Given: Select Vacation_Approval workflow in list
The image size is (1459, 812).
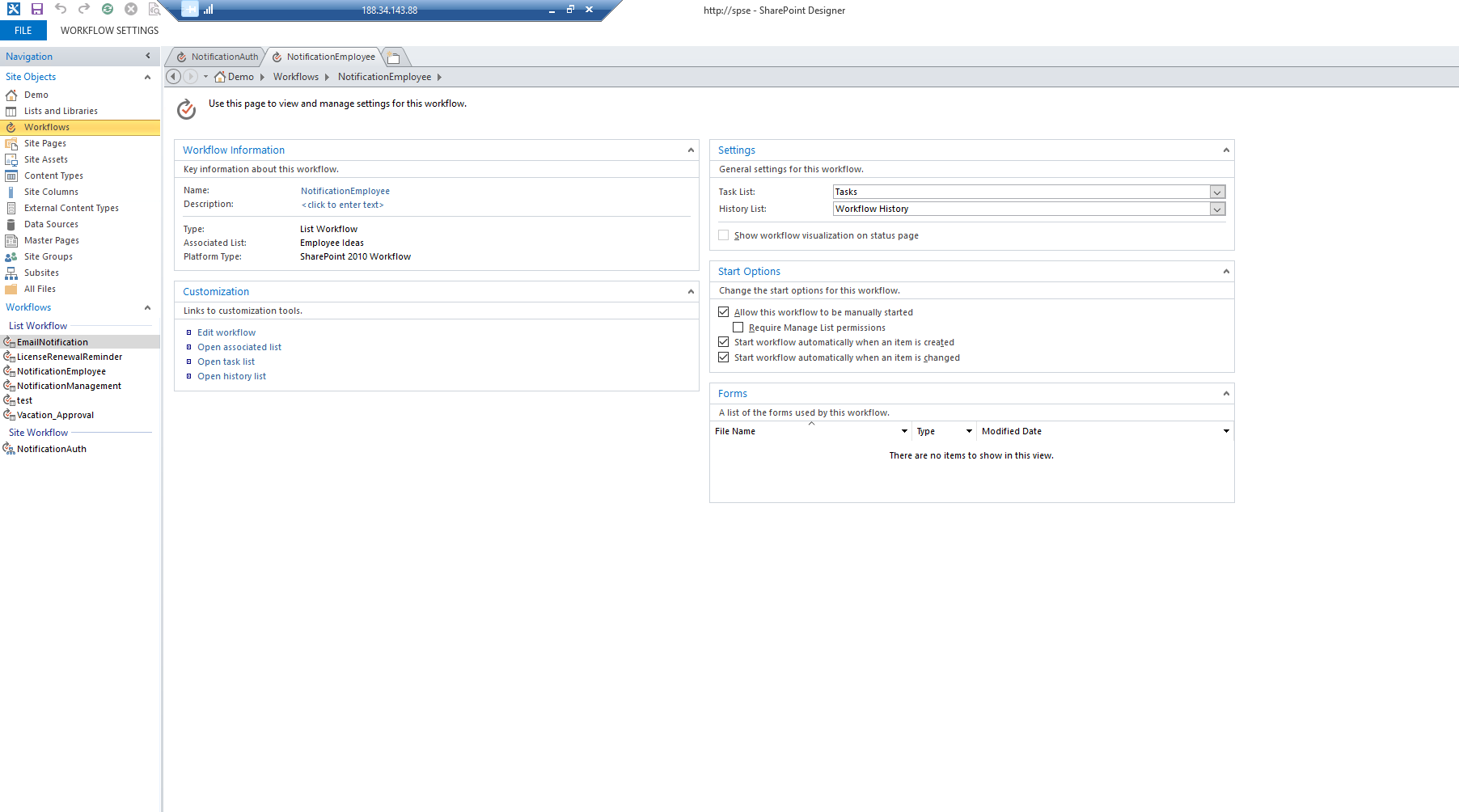Looking at the screenshot, I should 55,415.
